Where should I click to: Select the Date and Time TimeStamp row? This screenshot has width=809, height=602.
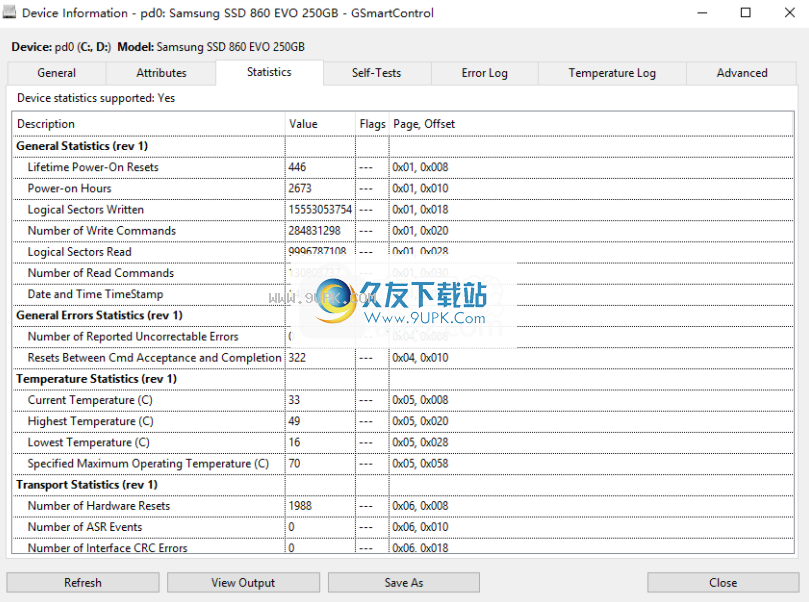pyautogui.click(x=403, y=294)
